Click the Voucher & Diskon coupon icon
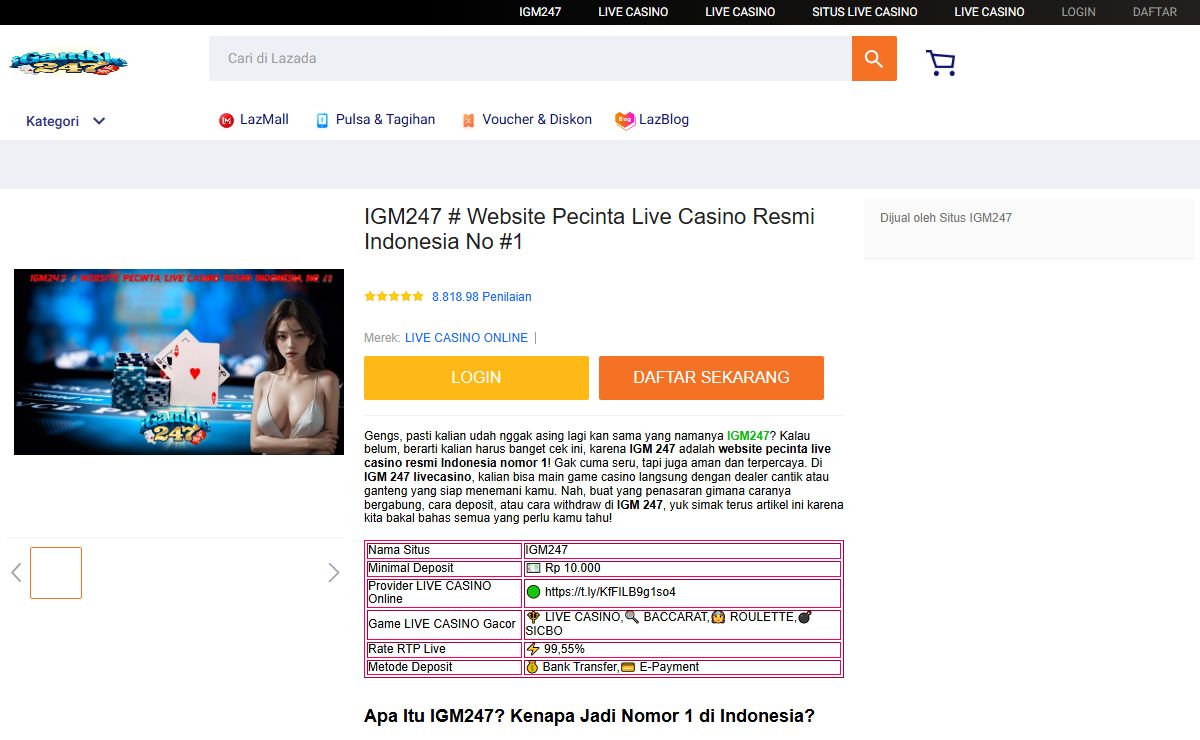Image resolution: width=1200 pixels, height=740 pixels. pos(468,120)
